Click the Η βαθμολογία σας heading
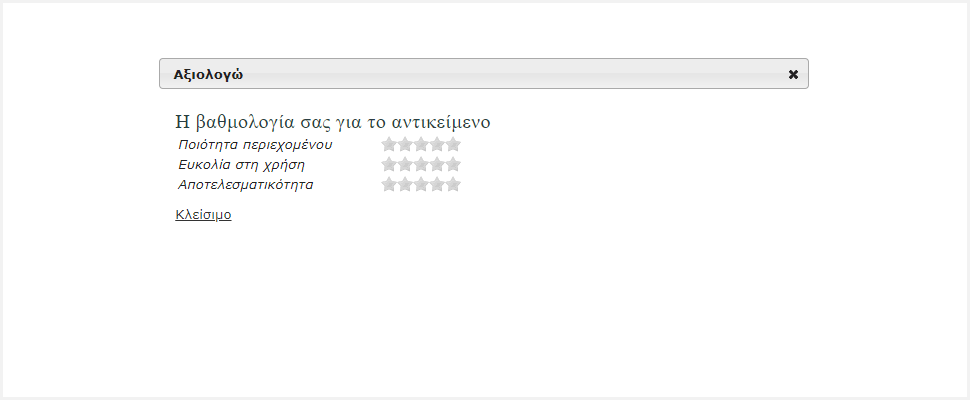 [333, 122]
